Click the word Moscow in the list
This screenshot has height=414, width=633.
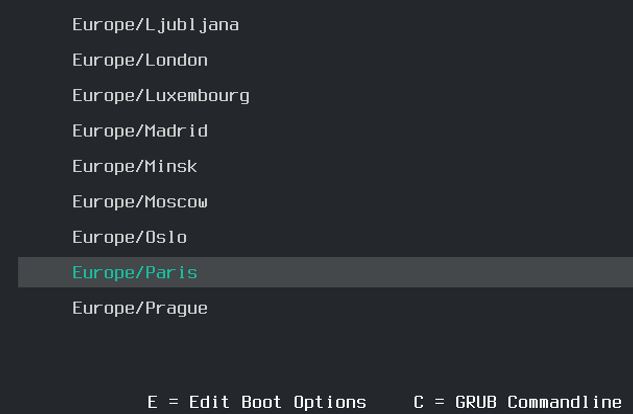(176, 202)
